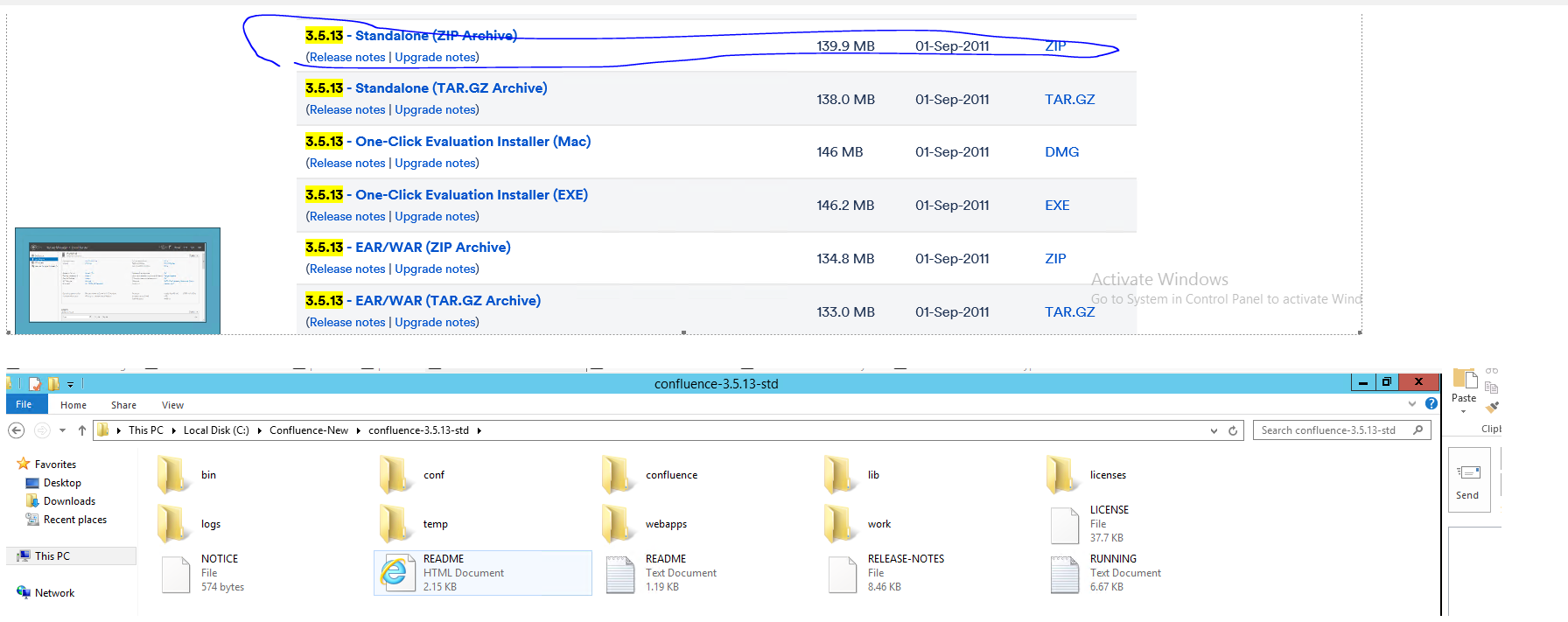Open Recent places in navigation pane
Viewport: 1568px width, 622px height.
tap(75, 520)
